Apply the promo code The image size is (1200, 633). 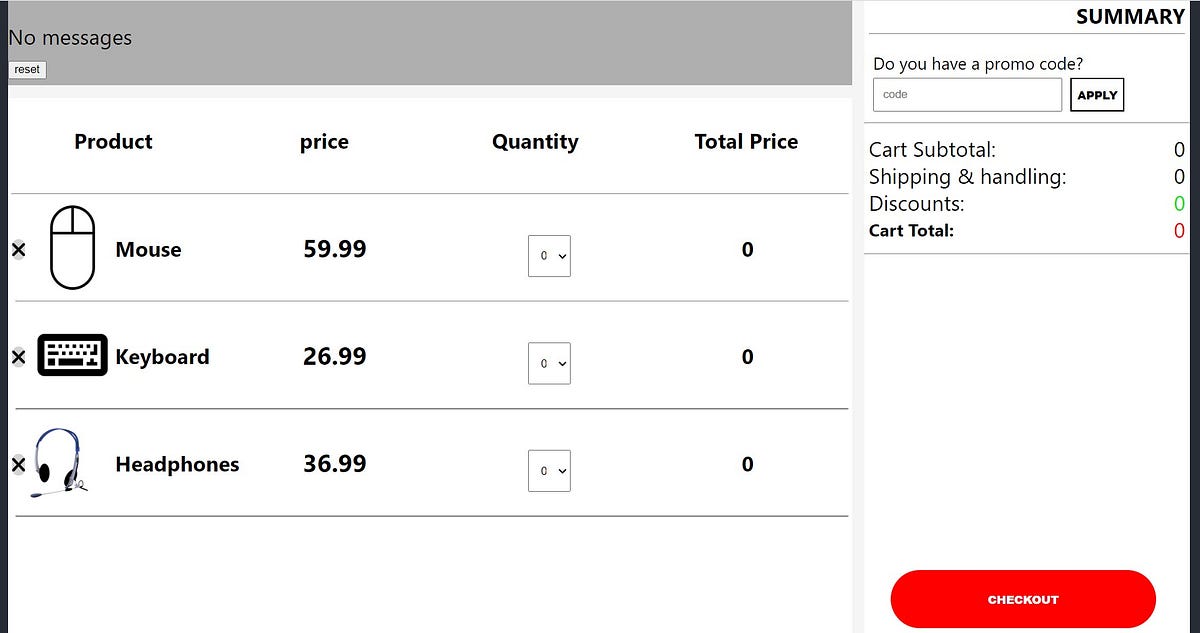click(x=1096, y=95)
